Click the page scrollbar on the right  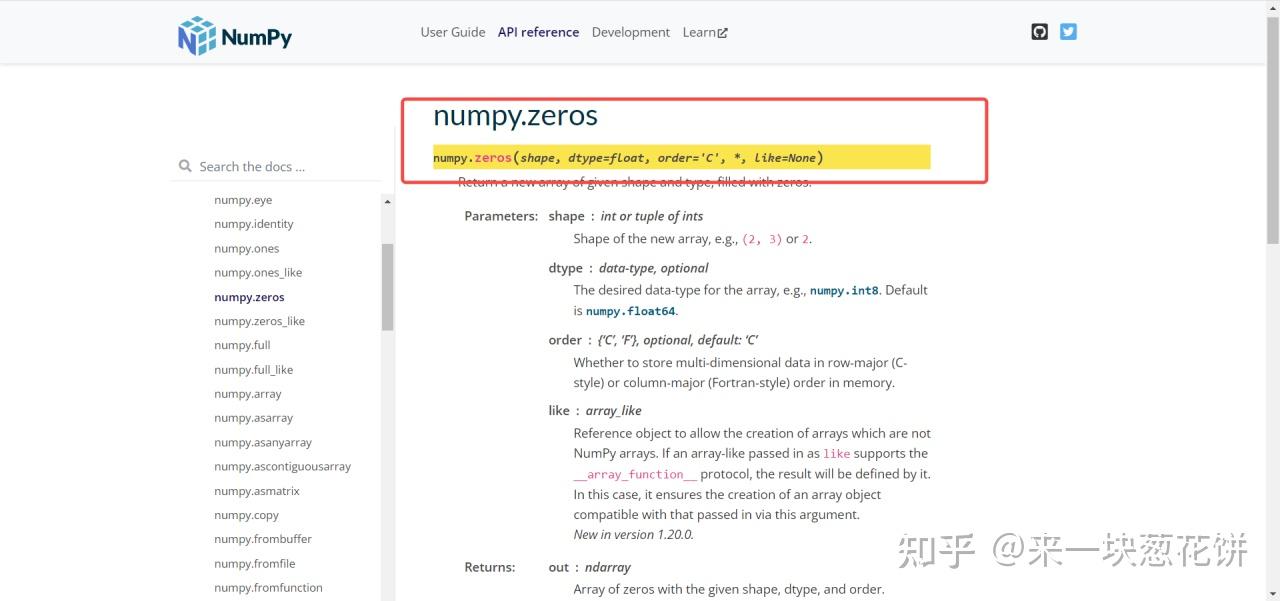click(x=1271, y=150)
